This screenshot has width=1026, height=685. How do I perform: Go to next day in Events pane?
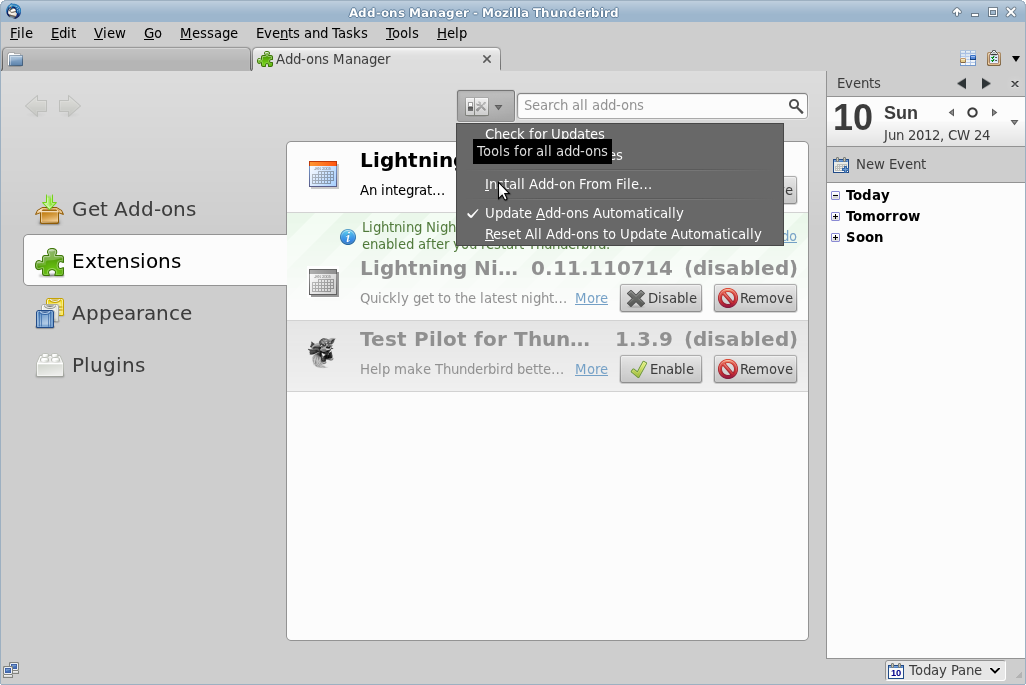tap(986, 84)
